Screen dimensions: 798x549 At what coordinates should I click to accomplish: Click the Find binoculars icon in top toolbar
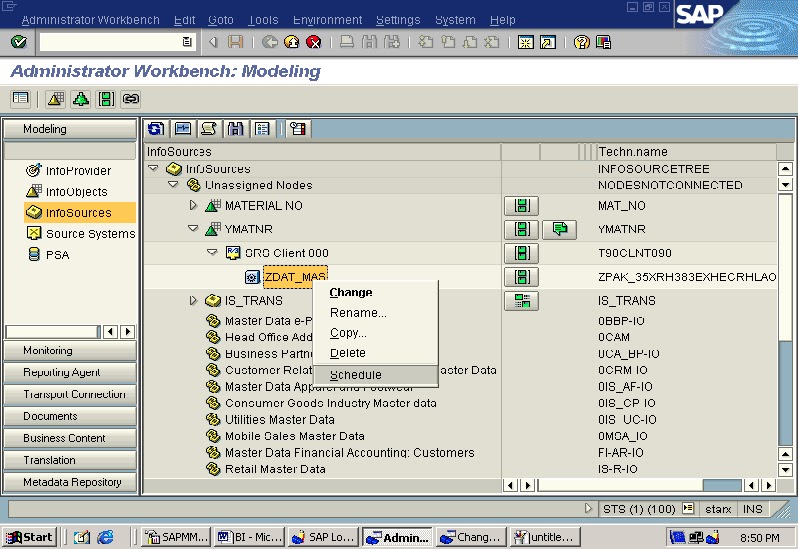369,42
